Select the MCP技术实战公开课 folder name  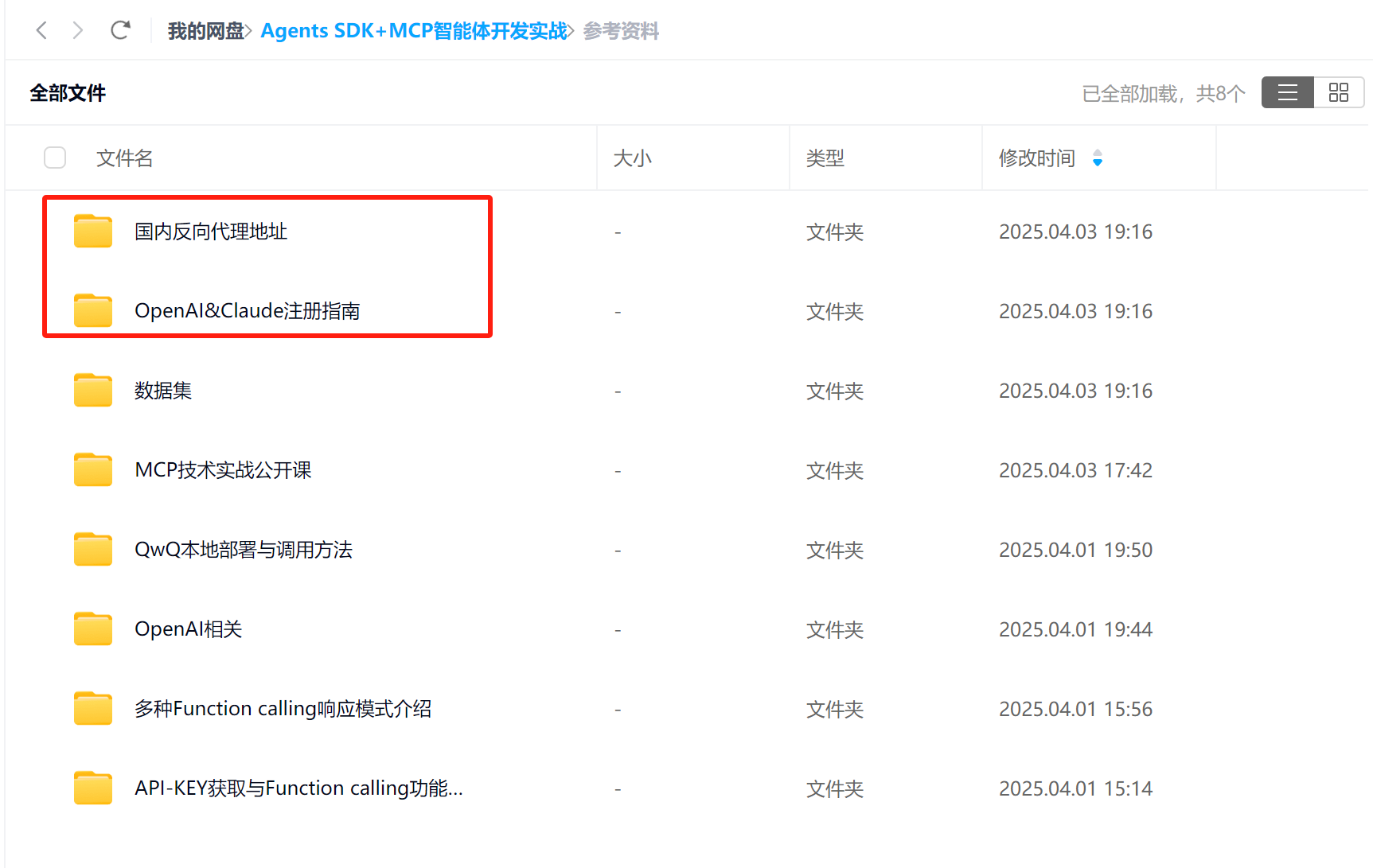click(x=223, y=470)
